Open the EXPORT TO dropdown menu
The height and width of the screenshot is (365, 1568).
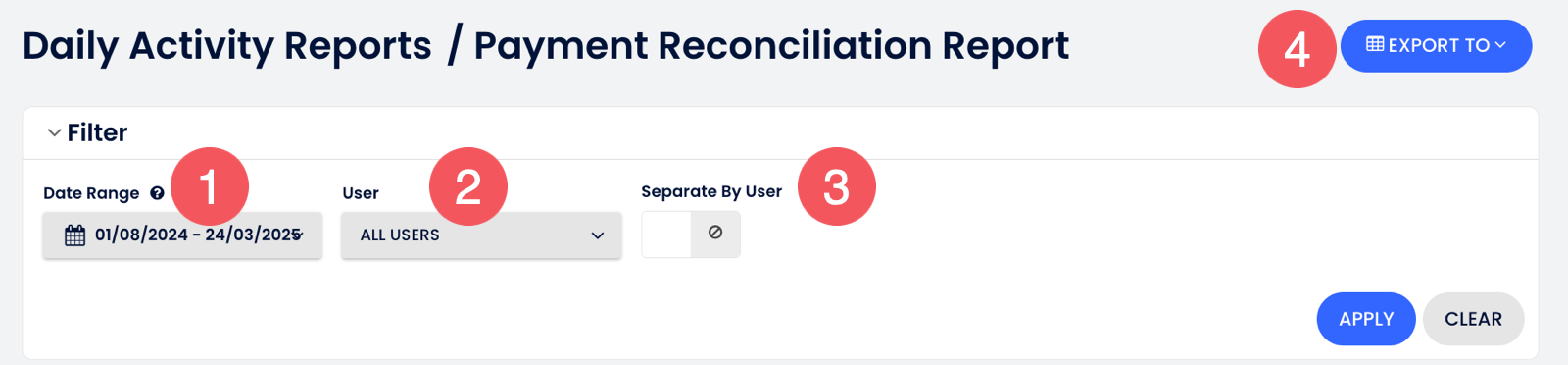pyautogui.click(x=1436, y=45)
